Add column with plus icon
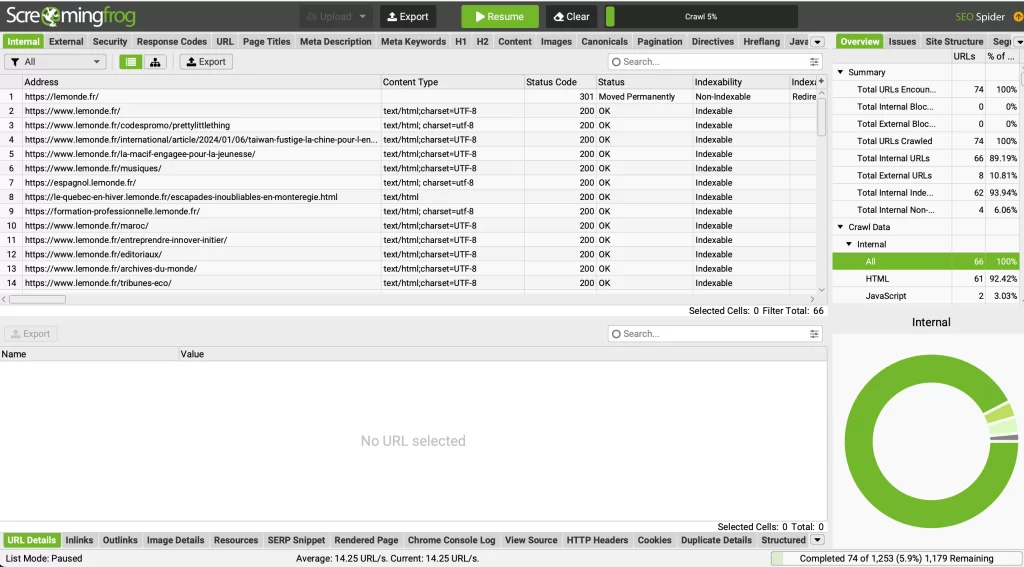 click(x=821, y=82)
